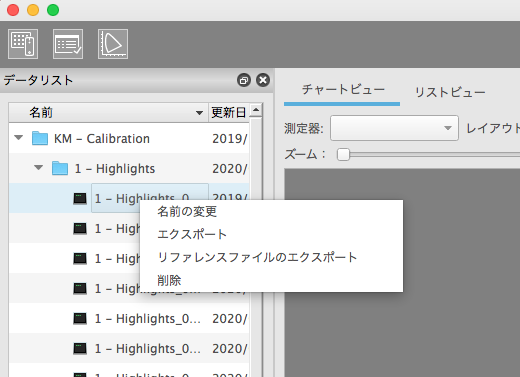Screen dimensions: 520x377
Task: Collapse the KM – Calibration folder
Action: 19,138
